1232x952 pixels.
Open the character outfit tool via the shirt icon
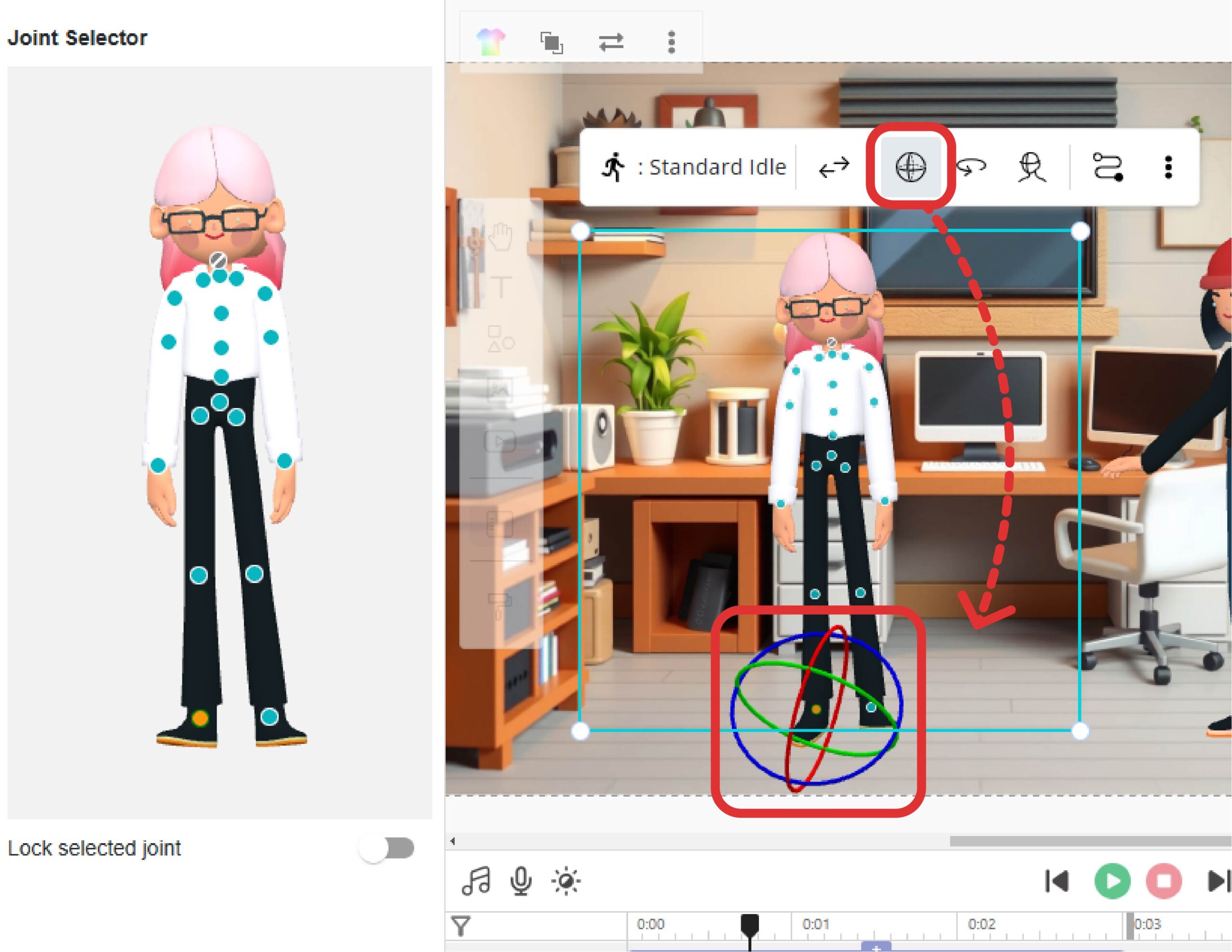(492, 40)
